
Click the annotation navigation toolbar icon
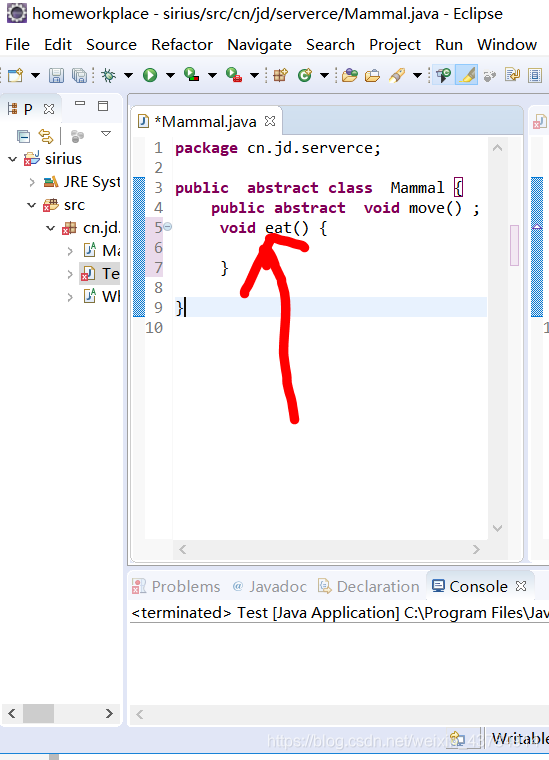tap(512, 75)
